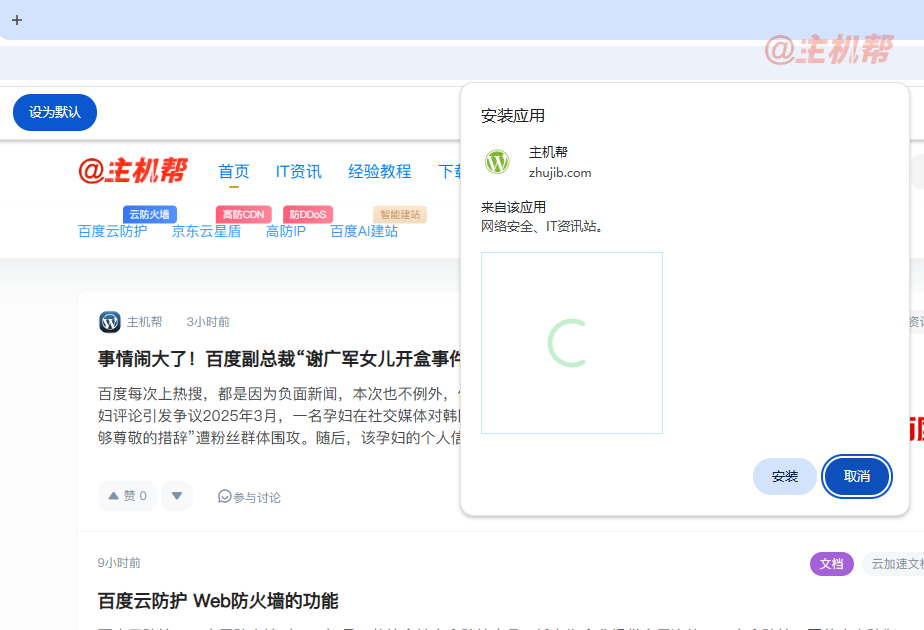Screen dimensions: 924x630
Task: Open article 百度云防护 Web防火墙的功能
Action: pos(218,601)
